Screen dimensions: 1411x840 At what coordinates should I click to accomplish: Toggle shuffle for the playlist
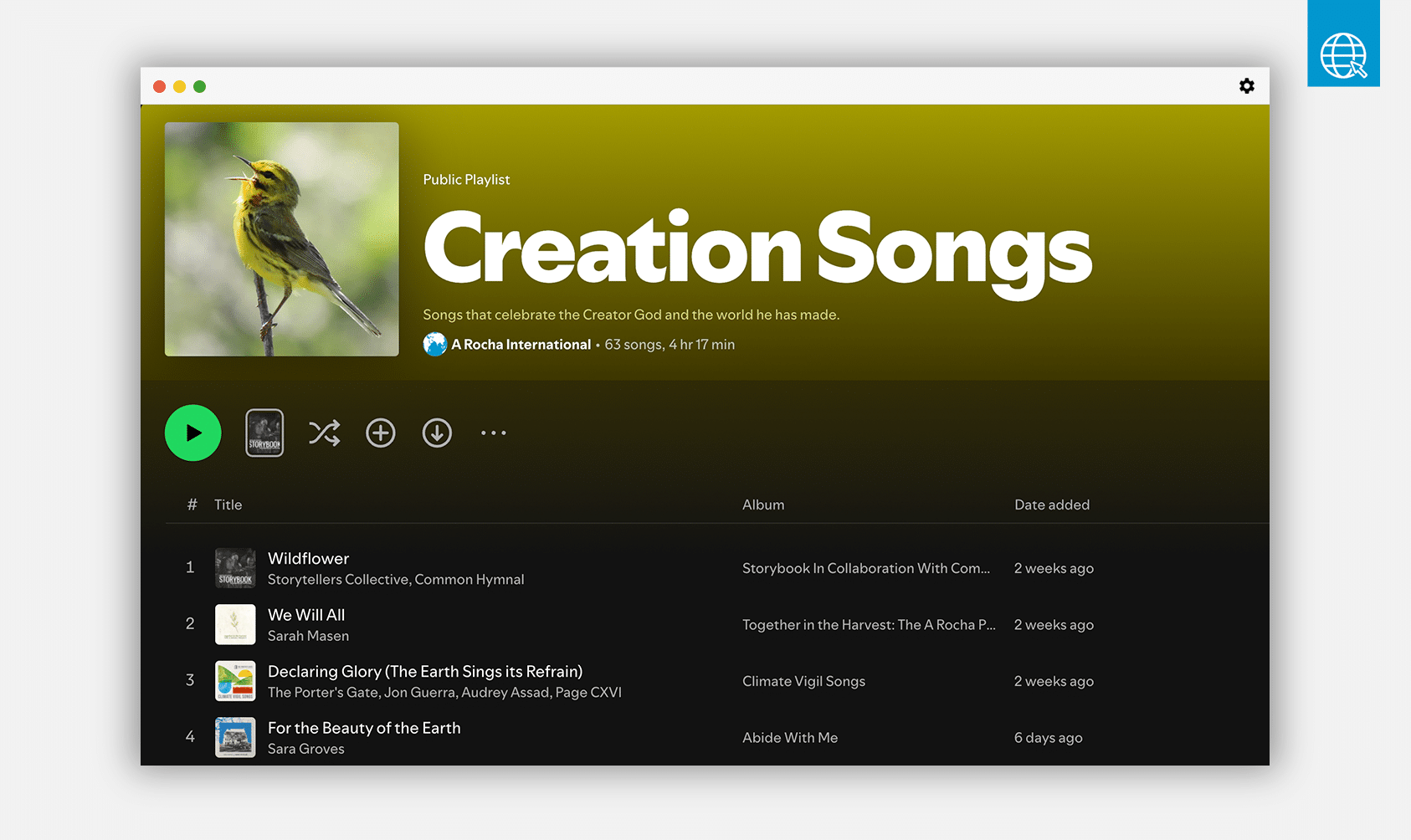click(x=325, y=433)
